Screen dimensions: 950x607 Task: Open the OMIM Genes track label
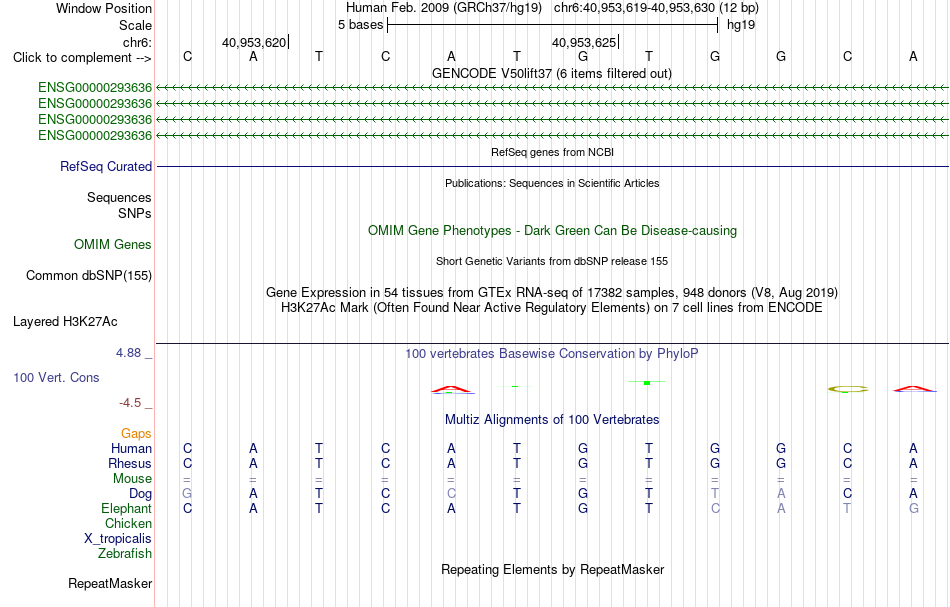point(113,245)
